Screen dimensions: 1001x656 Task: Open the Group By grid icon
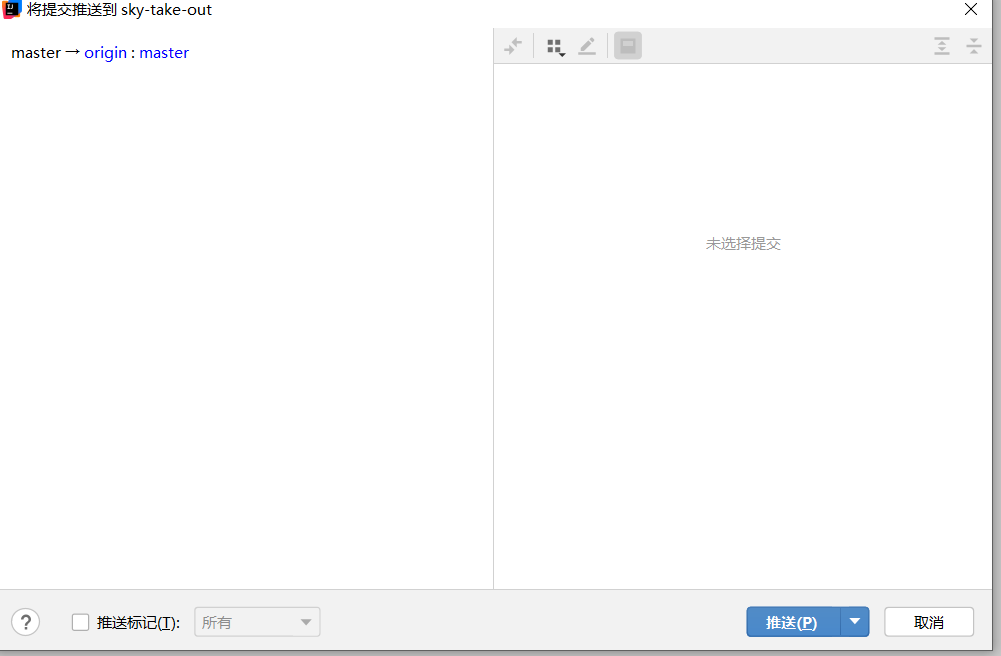(x=555, y=47)
